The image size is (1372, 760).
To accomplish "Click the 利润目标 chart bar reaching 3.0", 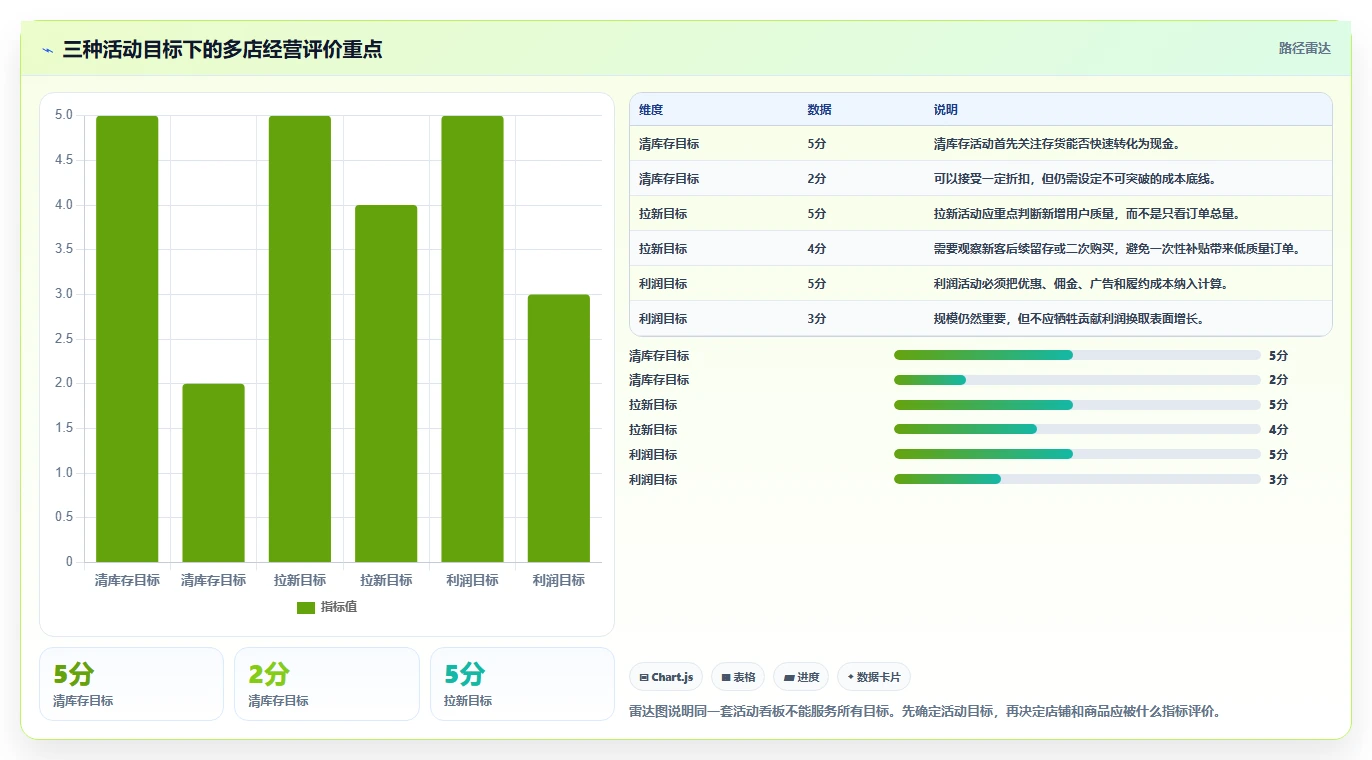I will 559,428.
